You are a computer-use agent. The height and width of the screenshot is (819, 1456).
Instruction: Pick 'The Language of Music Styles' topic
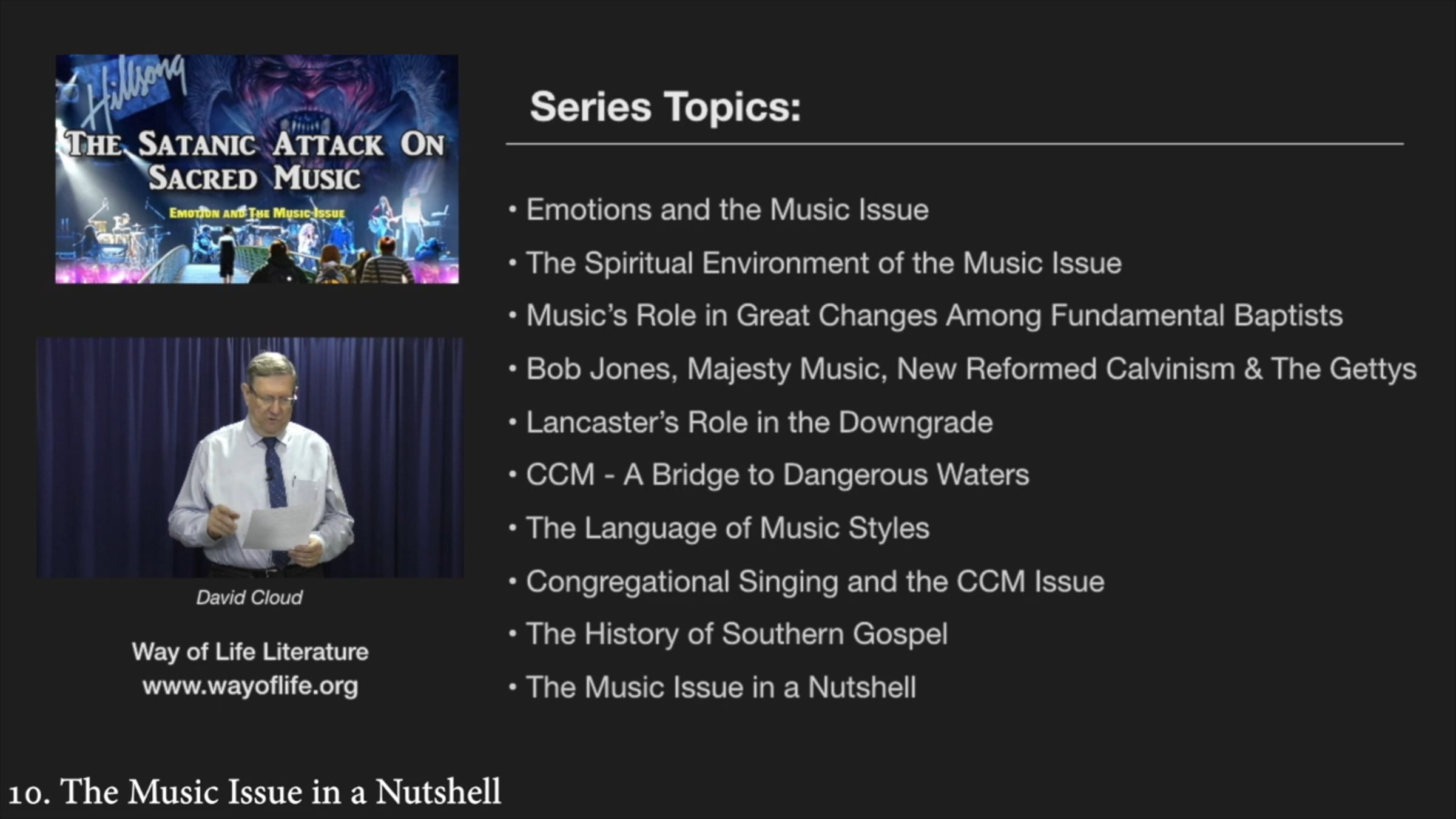pos(727,528)
